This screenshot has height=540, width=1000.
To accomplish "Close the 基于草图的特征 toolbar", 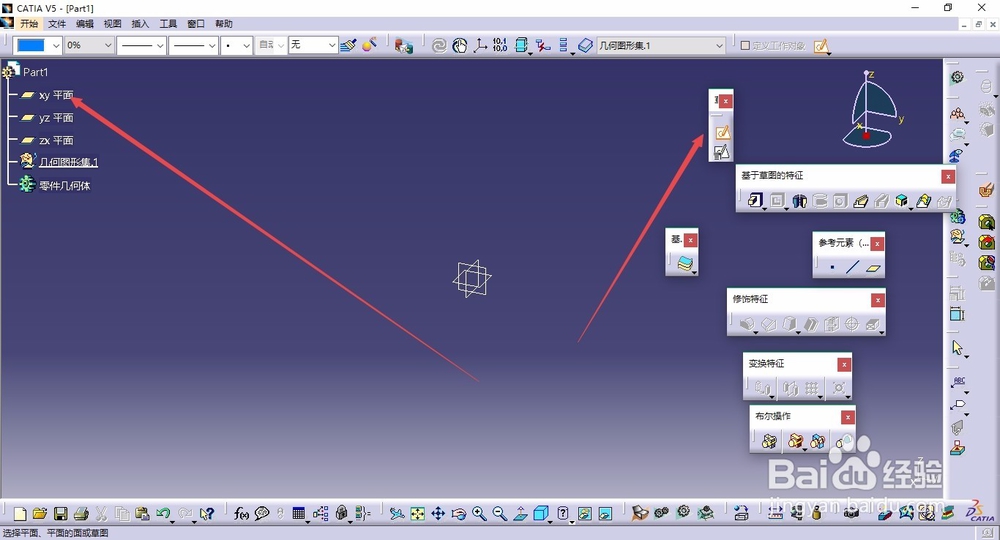I will (x=948, y=177).
